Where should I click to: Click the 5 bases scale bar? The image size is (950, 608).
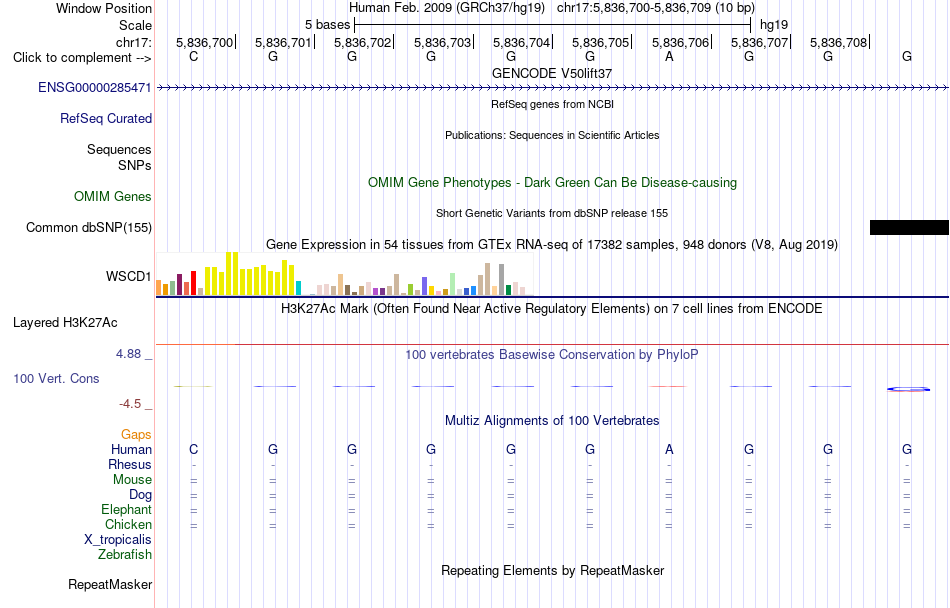(552, 25)
